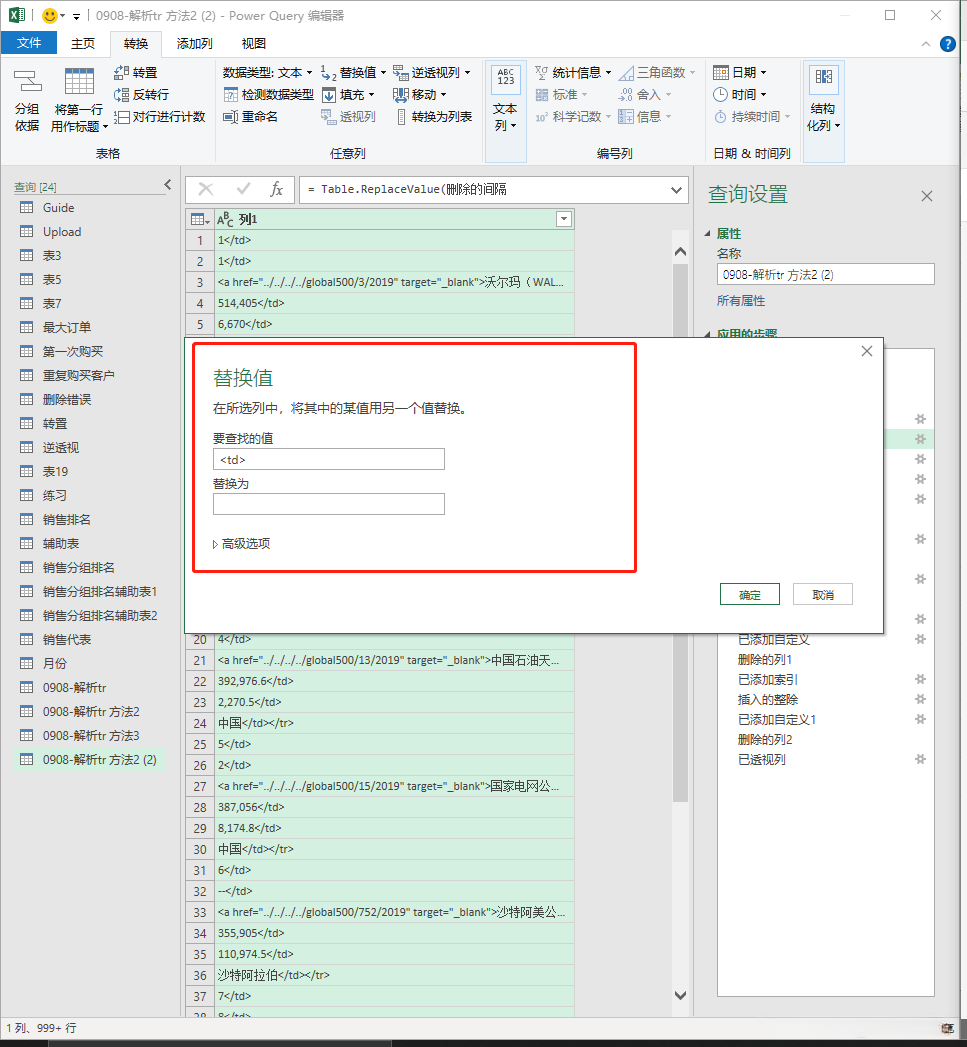Viewport: 967px width, 1047px height.
Task: Click the Date (日期) icon
Action: point(721,72)
